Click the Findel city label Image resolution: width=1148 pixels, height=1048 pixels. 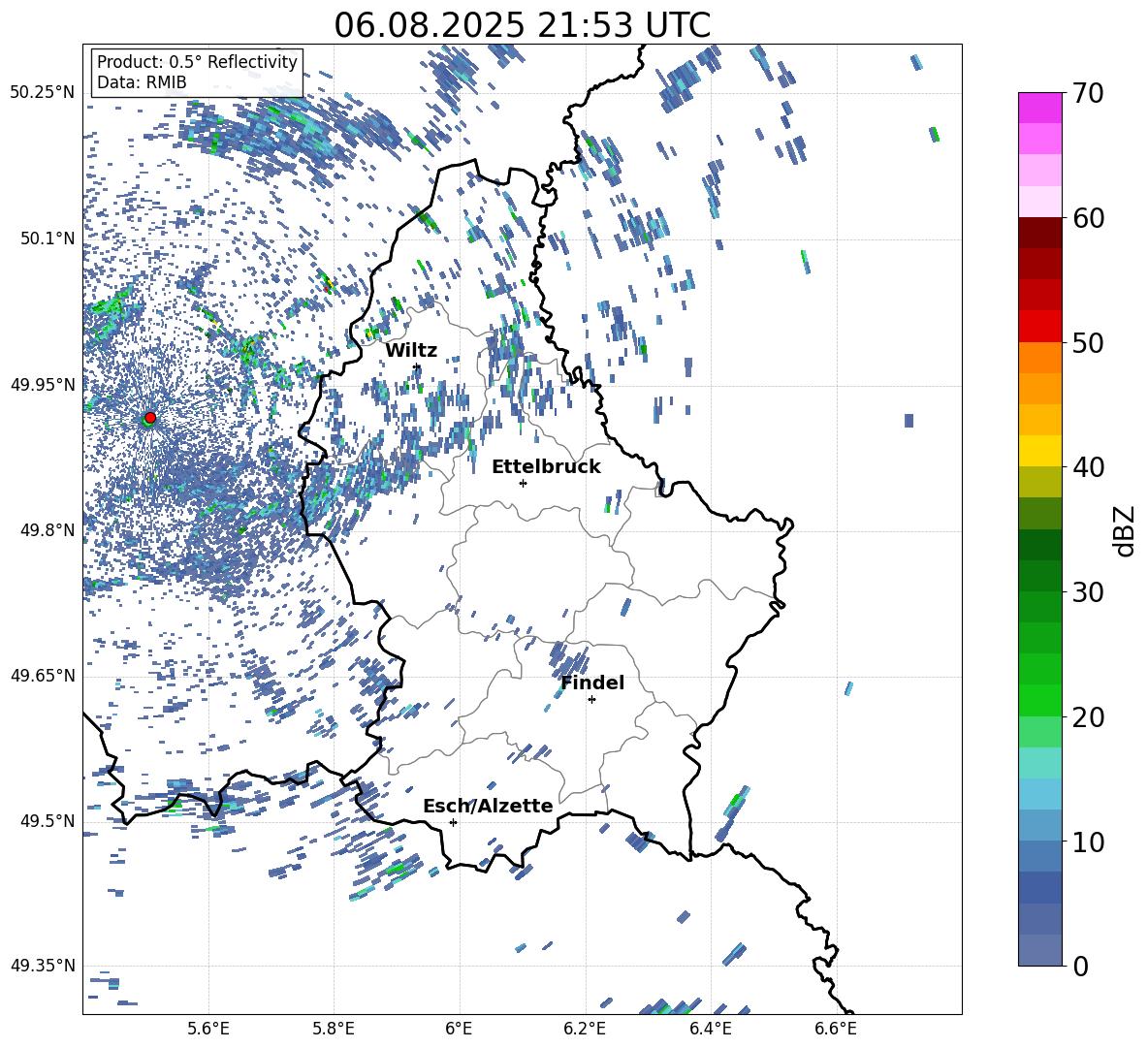592,683
